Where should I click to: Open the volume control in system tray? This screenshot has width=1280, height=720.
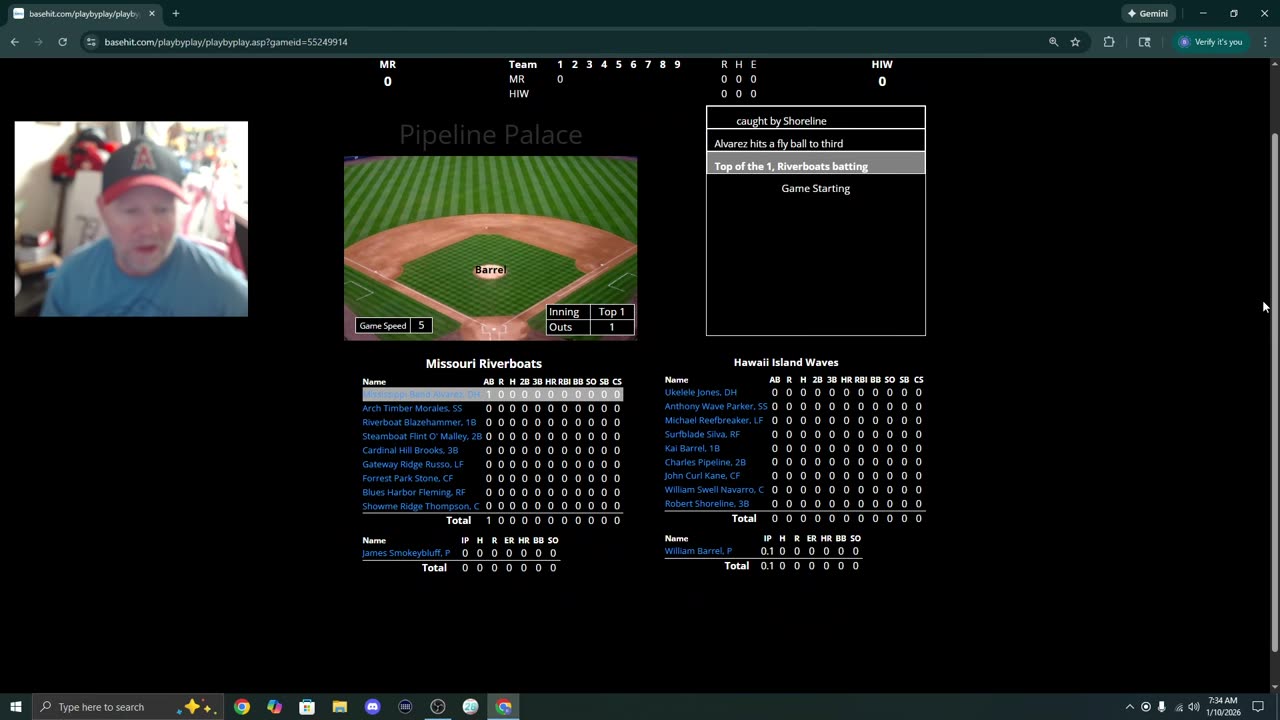click(x=1194, y=707)
